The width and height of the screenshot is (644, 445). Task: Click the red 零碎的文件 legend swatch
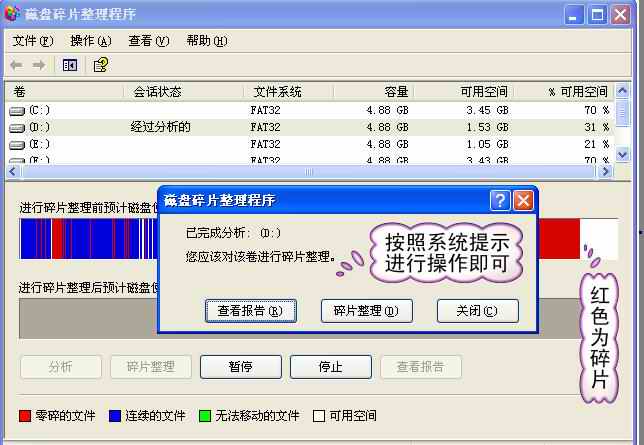coord(25,416)
